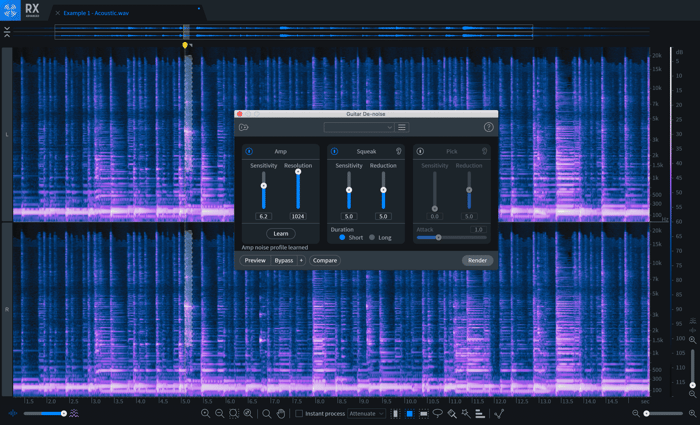Adjust the Amp Sensitivity slider handle
The image size is (700, 425).
(263, 186)
